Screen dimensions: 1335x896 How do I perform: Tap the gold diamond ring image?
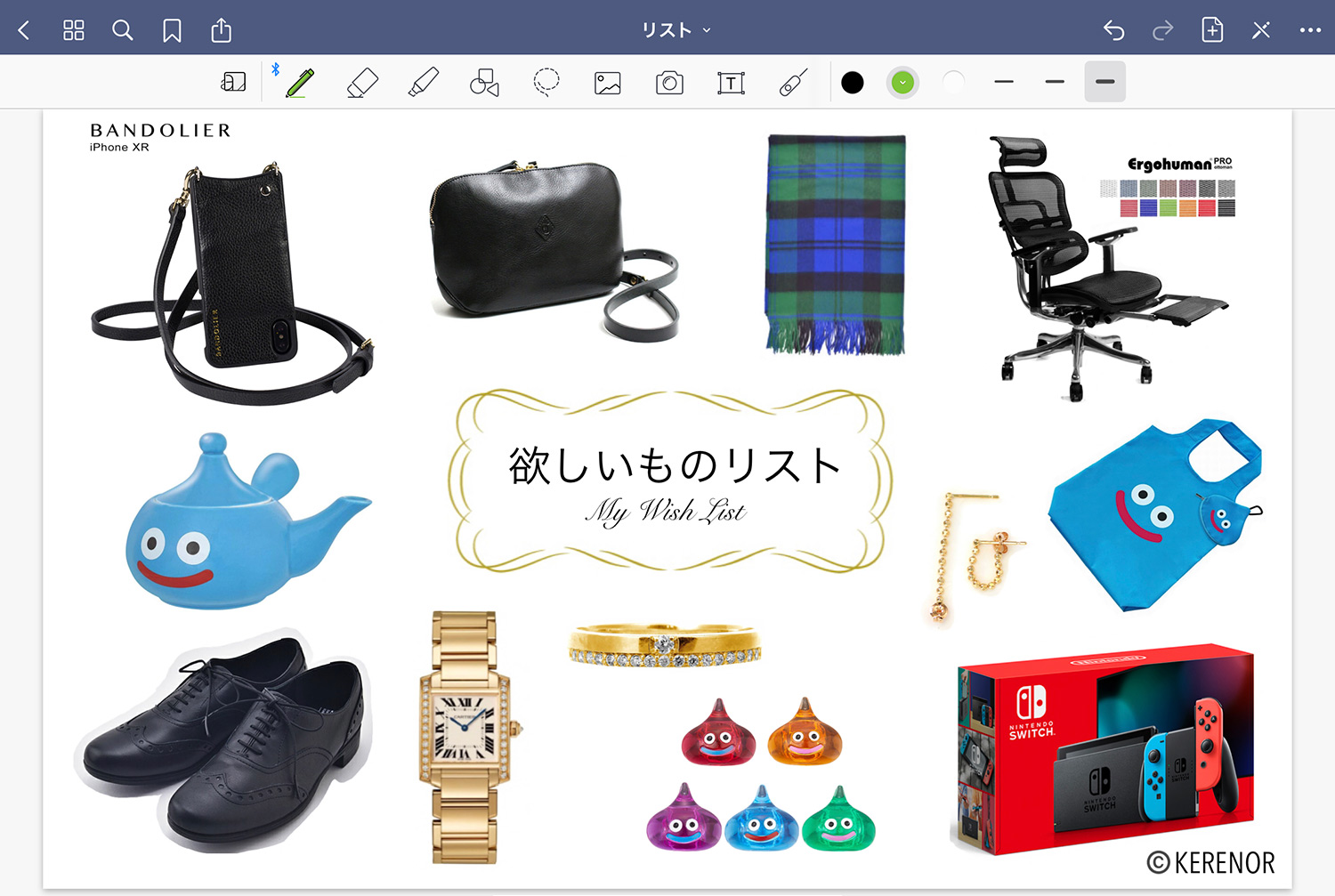pyautogui.click(x=665, y=646)
